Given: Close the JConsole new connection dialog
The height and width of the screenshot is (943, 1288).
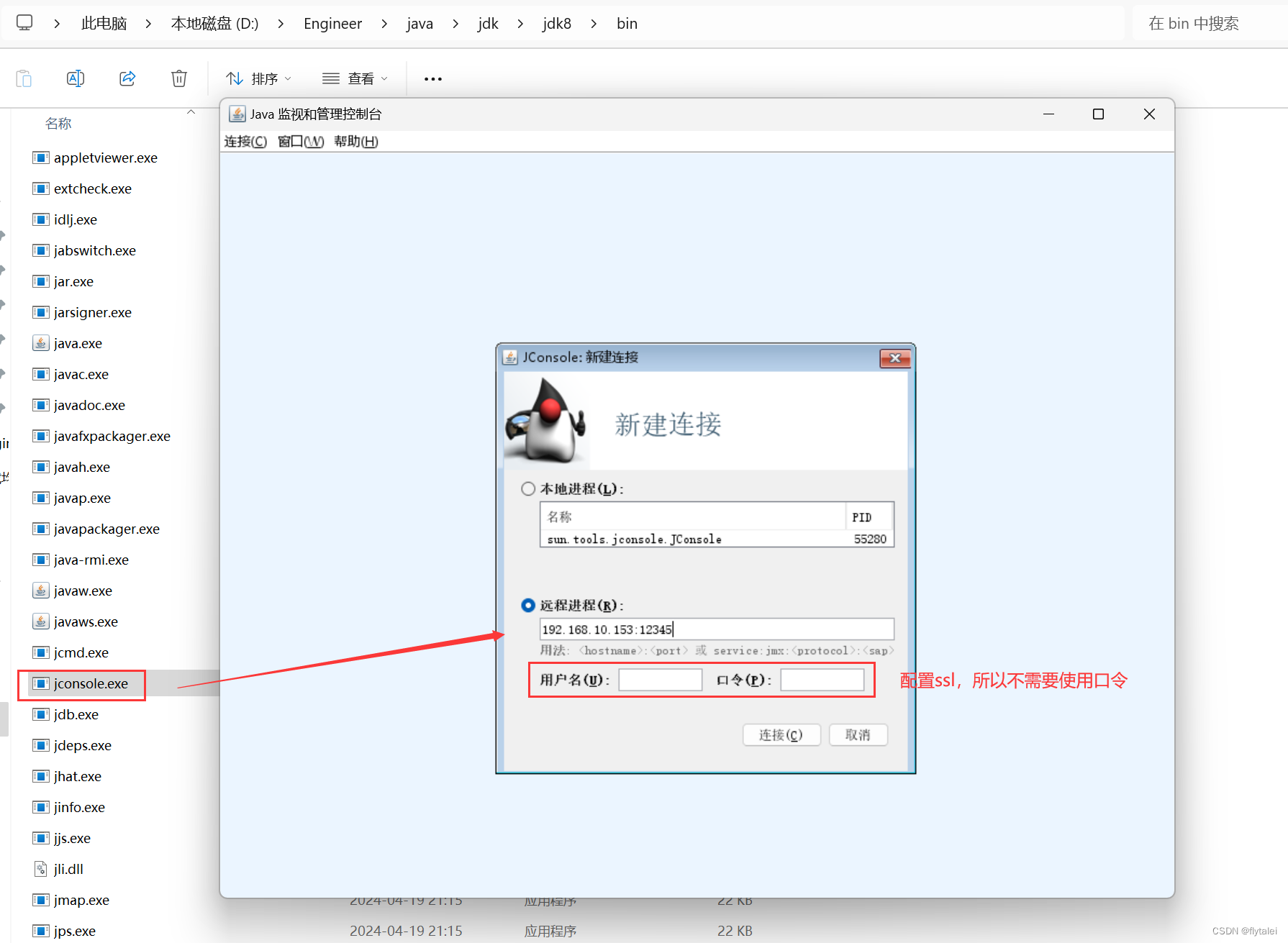Looking at the screenshot, I should coord(895,358).
